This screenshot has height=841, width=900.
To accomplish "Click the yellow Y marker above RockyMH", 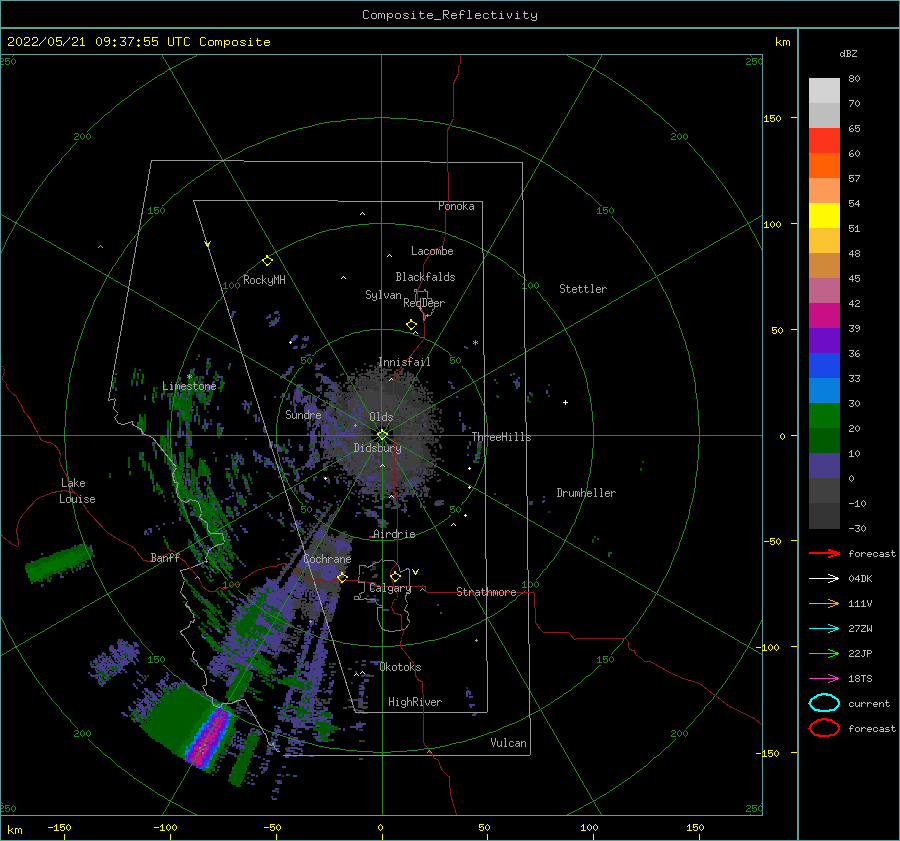I will pyautogui.click(x=208, y=244).
